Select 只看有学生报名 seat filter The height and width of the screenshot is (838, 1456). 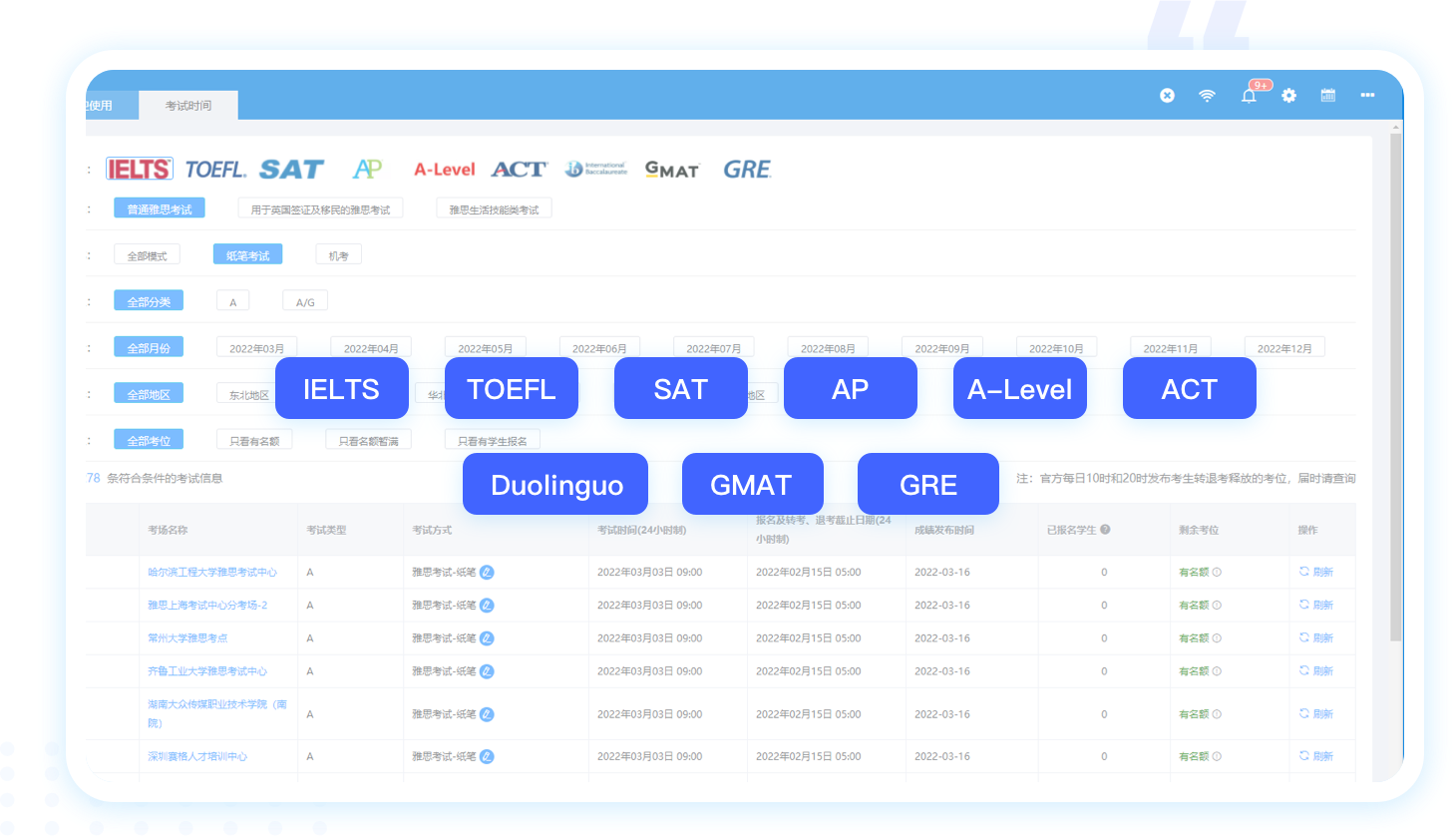(492, 440)
